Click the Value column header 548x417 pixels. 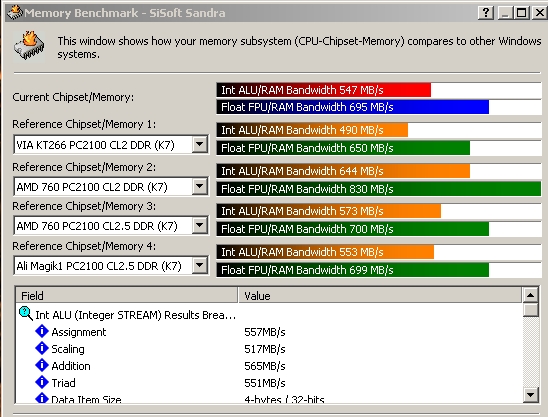[x=380, y=296]
